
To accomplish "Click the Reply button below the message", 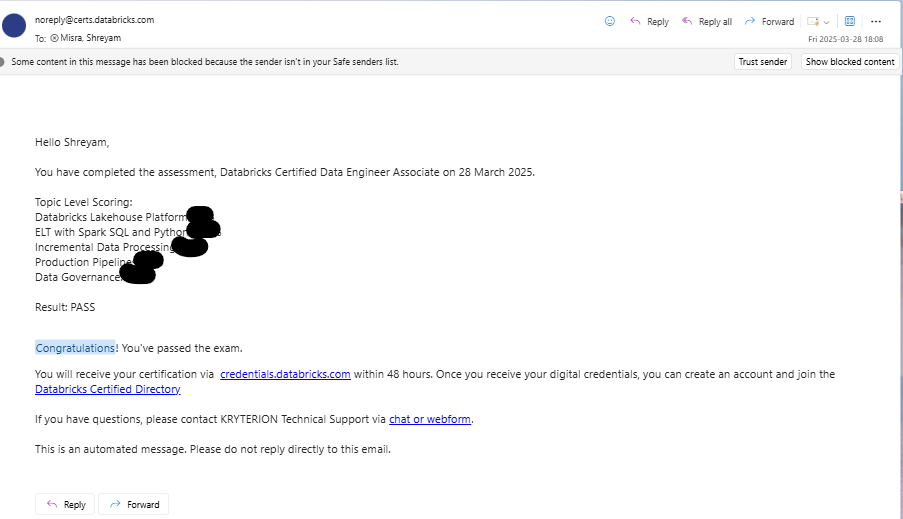I will tap(65, 504).
